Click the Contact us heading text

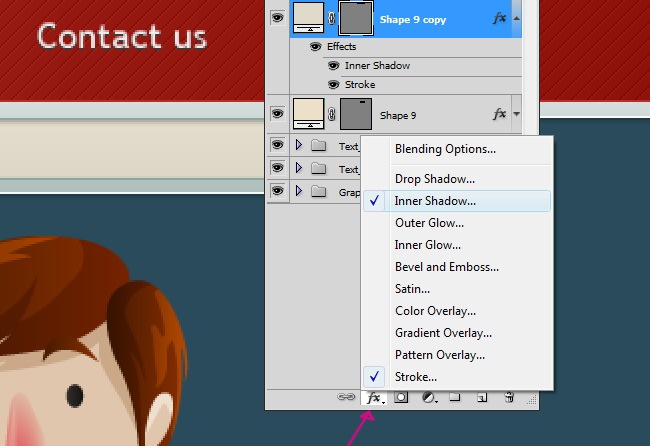[121, 37]
